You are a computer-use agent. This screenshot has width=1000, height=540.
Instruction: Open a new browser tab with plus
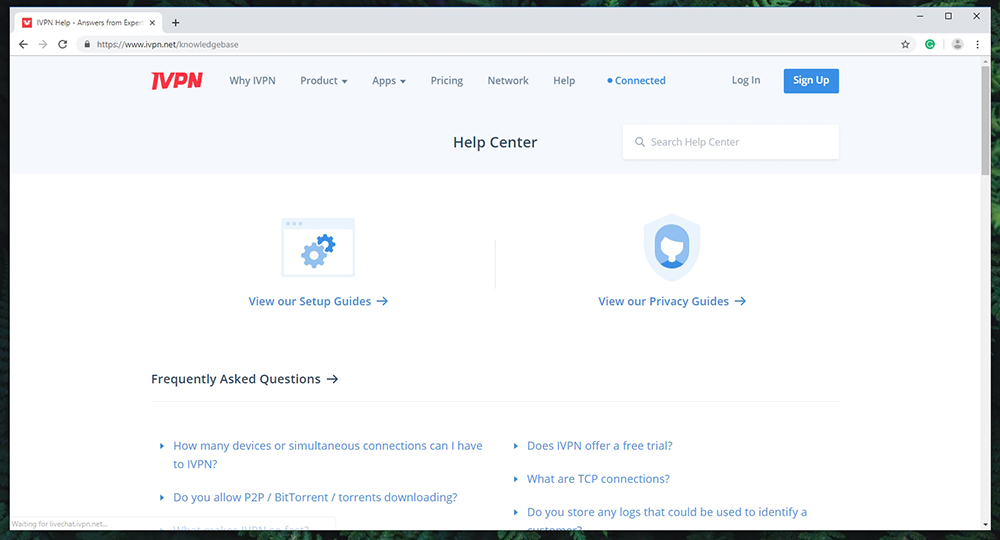click(175, 22)
